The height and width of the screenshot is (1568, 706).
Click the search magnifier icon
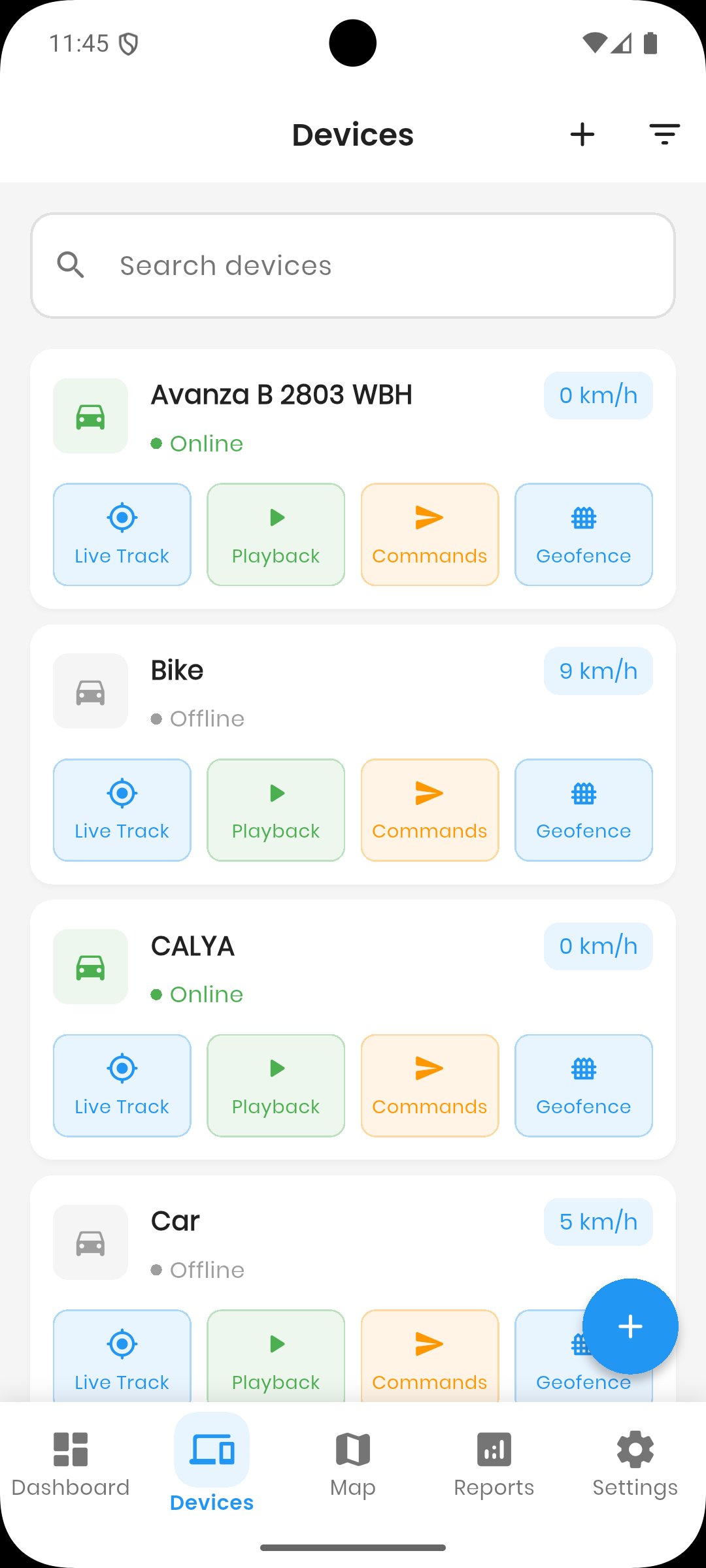click(71, 265)
